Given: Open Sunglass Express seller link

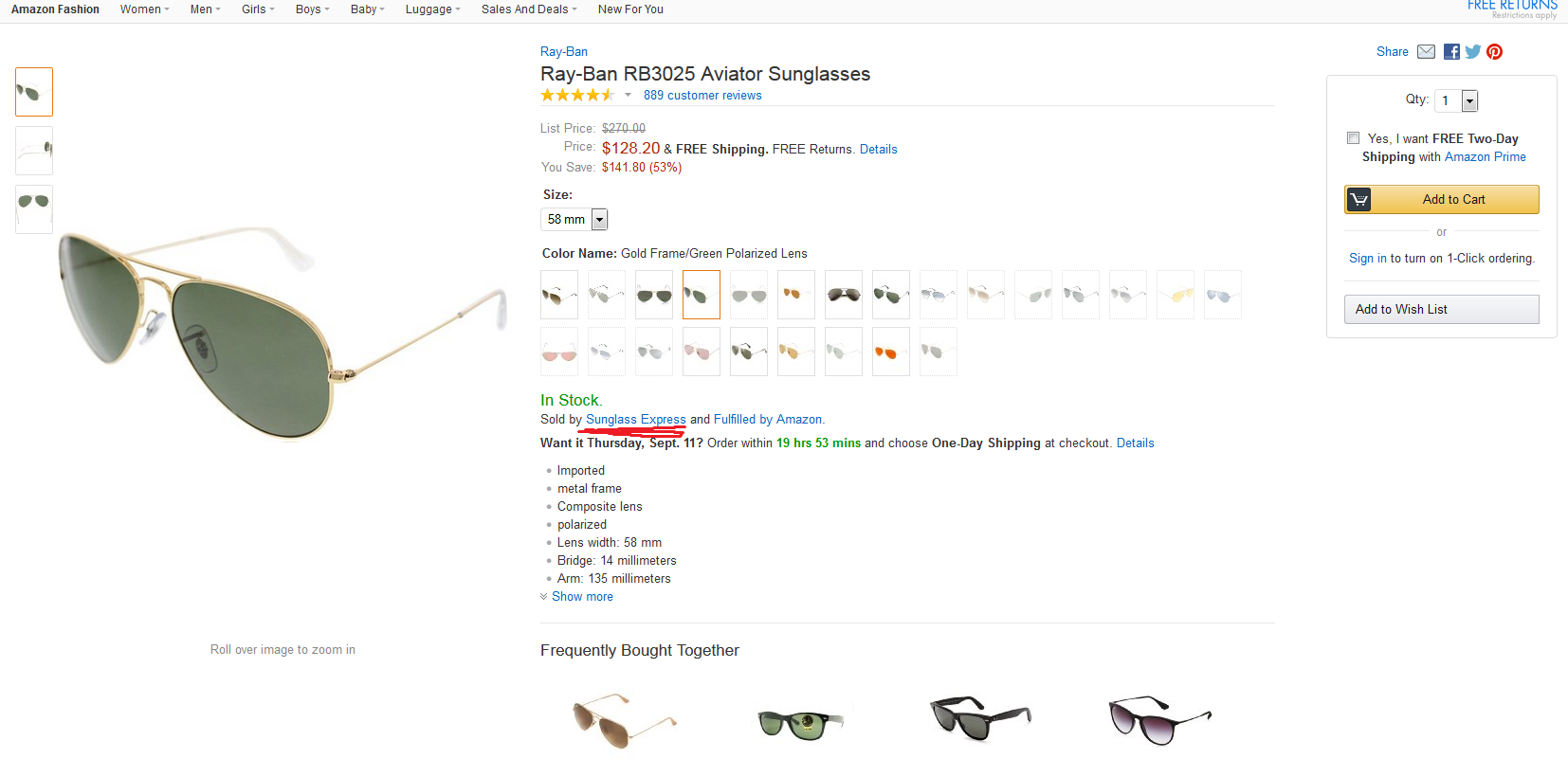Looking at the screenshot, I should coord(636,419).
